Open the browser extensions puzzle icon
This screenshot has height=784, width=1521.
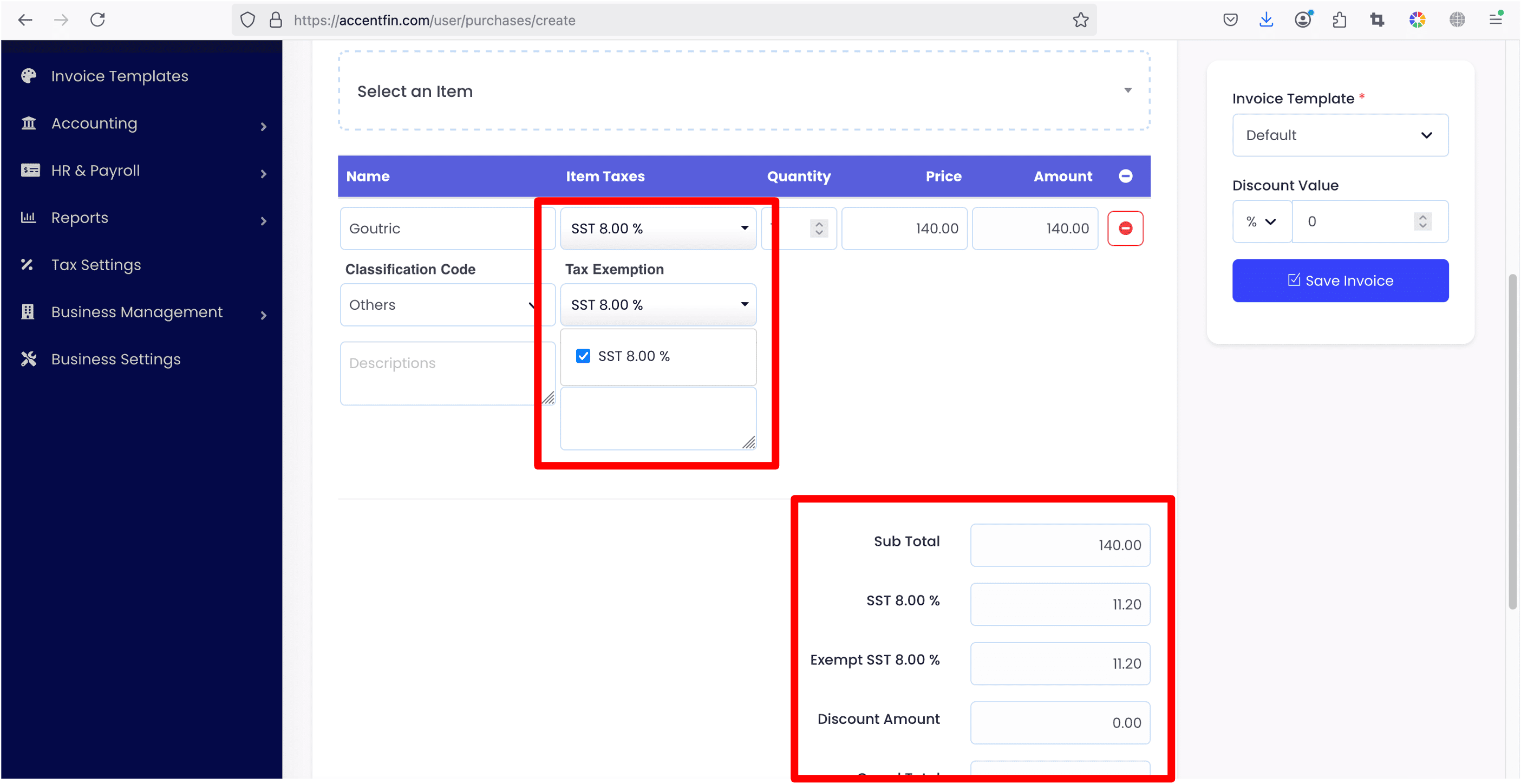[x=1339, y=20]
